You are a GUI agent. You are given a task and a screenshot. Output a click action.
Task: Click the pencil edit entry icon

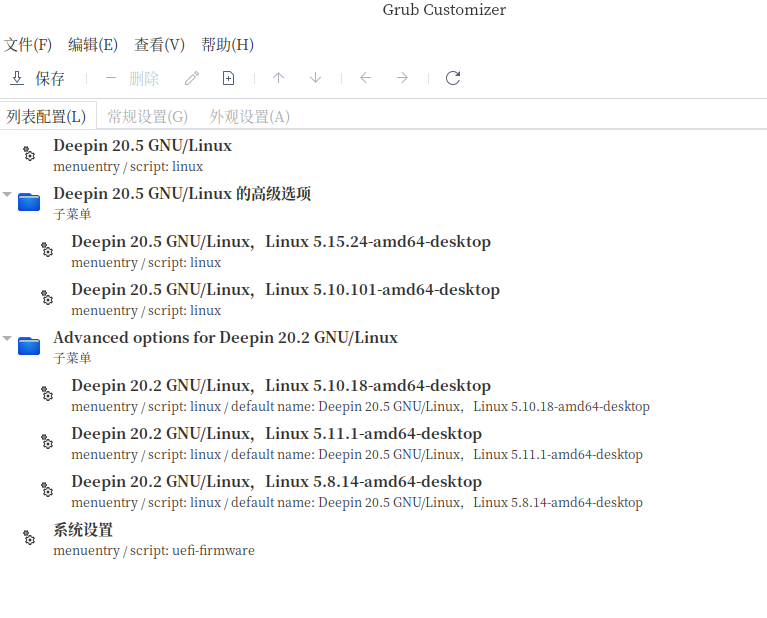[x=192, y=78]
